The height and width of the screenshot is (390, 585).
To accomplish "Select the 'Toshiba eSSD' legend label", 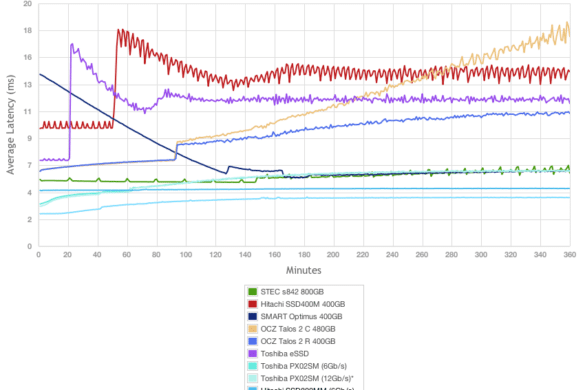I will pos(285,353).
